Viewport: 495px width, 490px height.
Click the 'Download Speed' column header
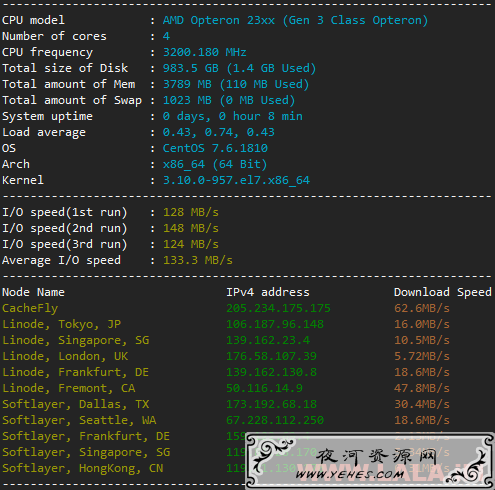(x=443, y=292)
